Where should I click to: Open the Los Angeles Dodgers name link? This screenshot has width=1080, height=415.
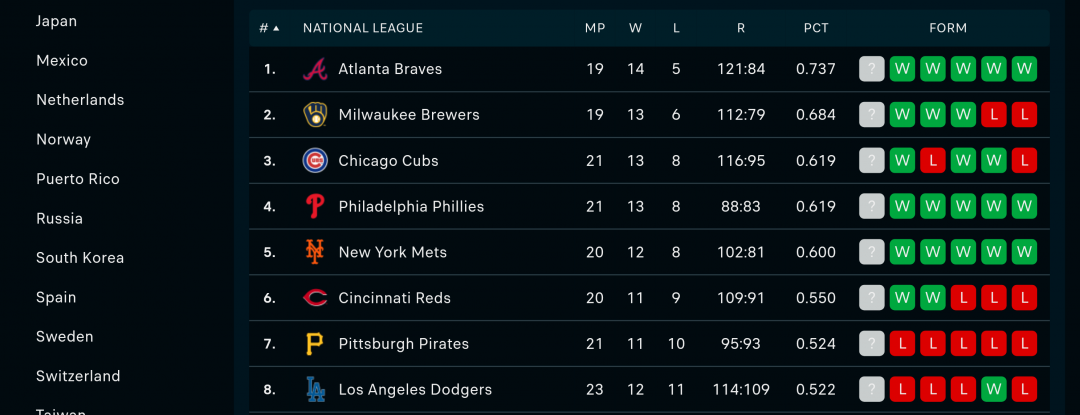click(x=415, y=390)
